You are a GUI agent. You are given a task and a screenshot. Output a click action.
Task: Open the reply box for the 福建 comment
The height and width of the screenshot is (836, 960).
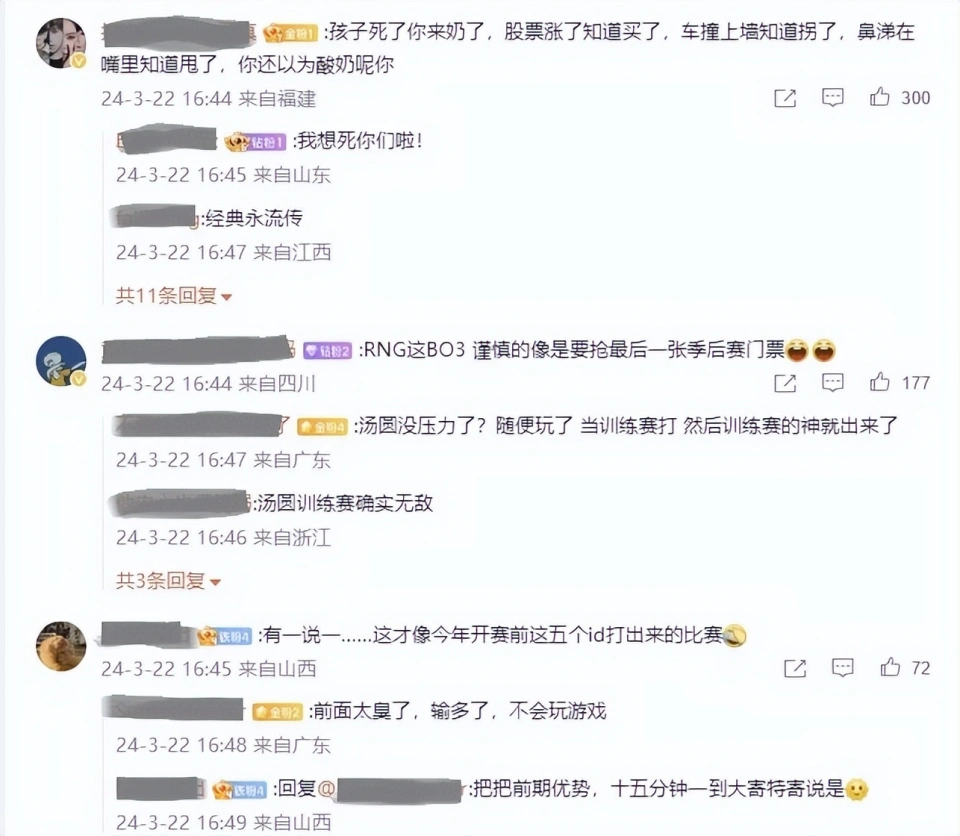[x=832, y=97]
